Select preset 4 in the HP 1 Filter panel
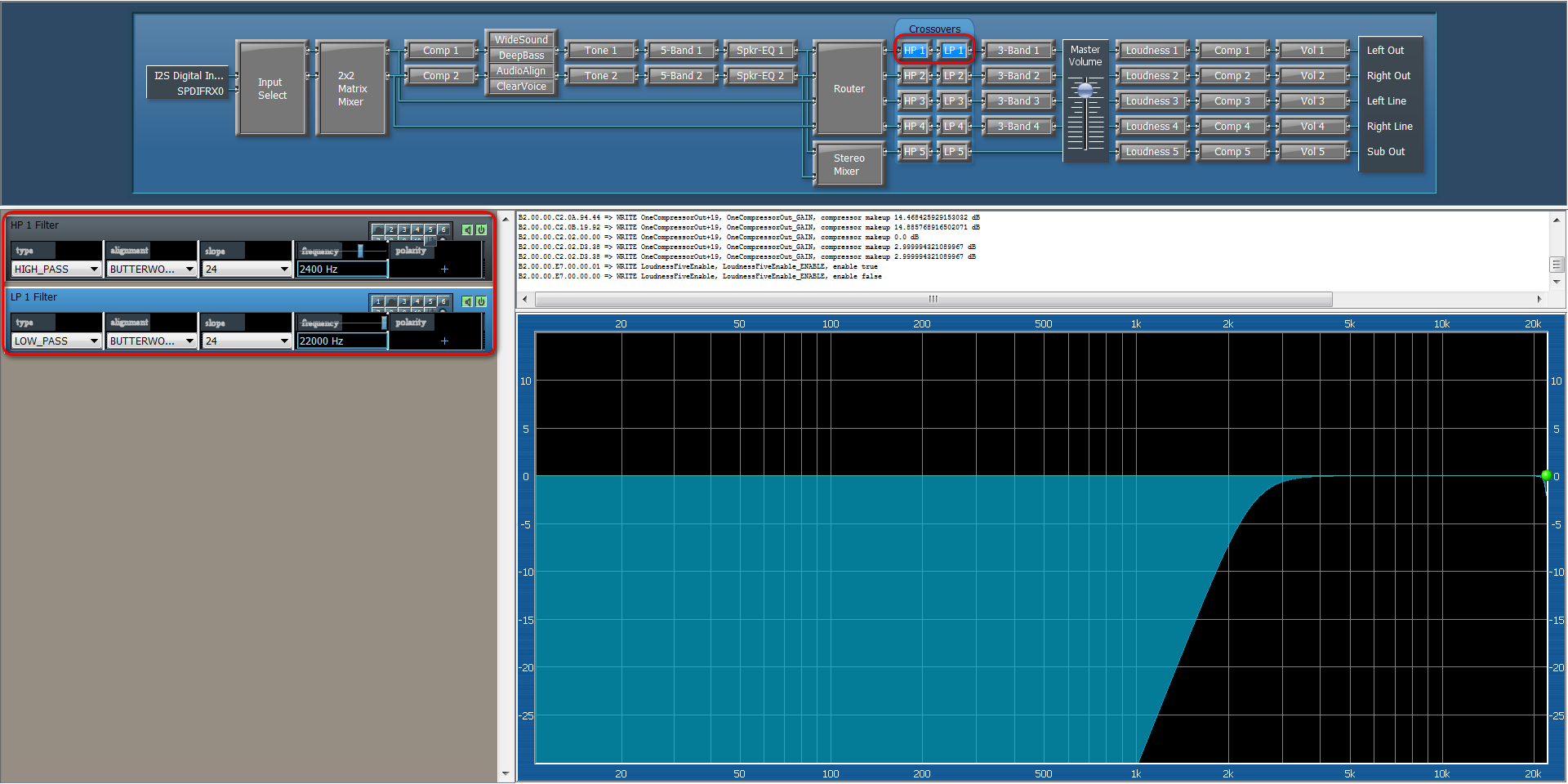1568x784 pixels. 417,229
